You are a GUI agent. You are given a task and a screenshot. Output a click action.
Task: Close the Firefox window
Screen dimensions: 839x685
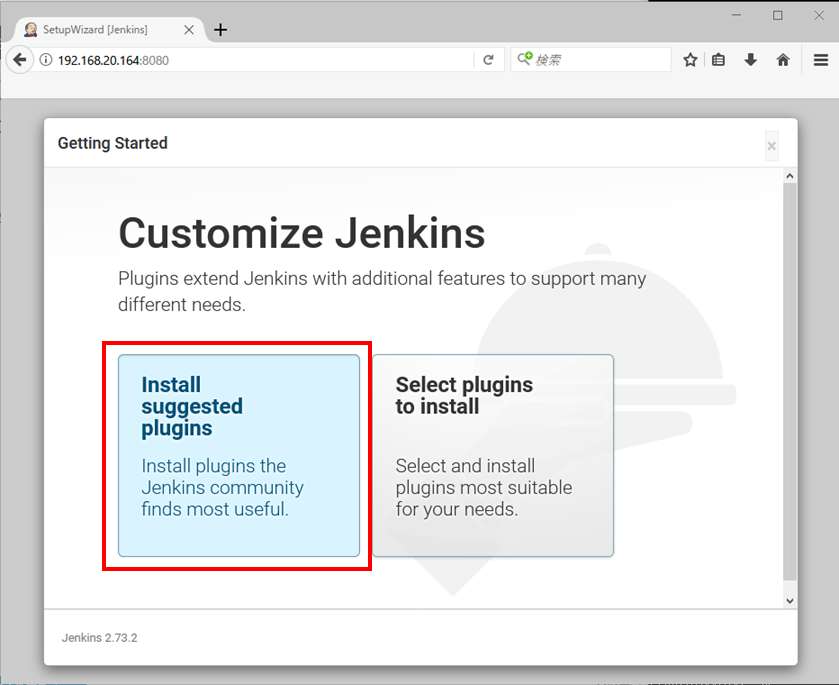(x=819, y=15)
